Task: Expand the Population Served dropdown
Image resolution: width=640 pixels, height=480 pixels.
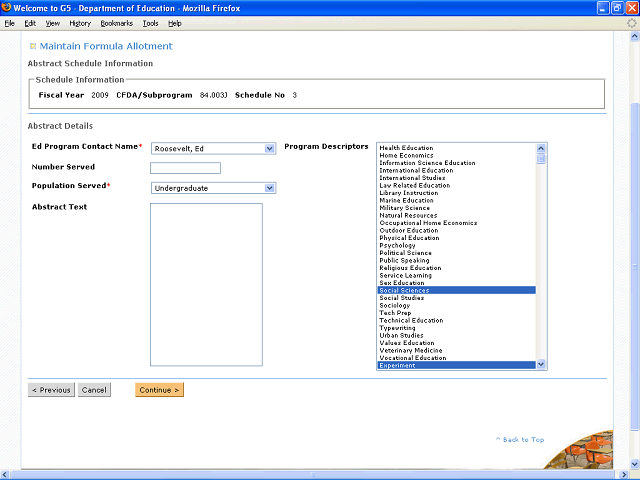Action: (x=269, y=187)
